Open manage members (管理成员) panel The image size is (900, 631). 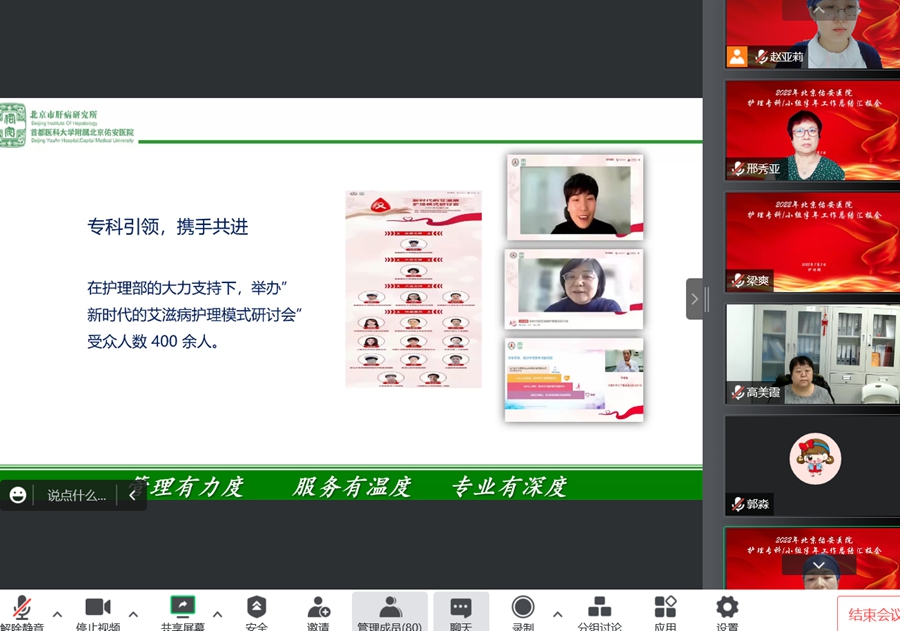[x=390, y=609]
